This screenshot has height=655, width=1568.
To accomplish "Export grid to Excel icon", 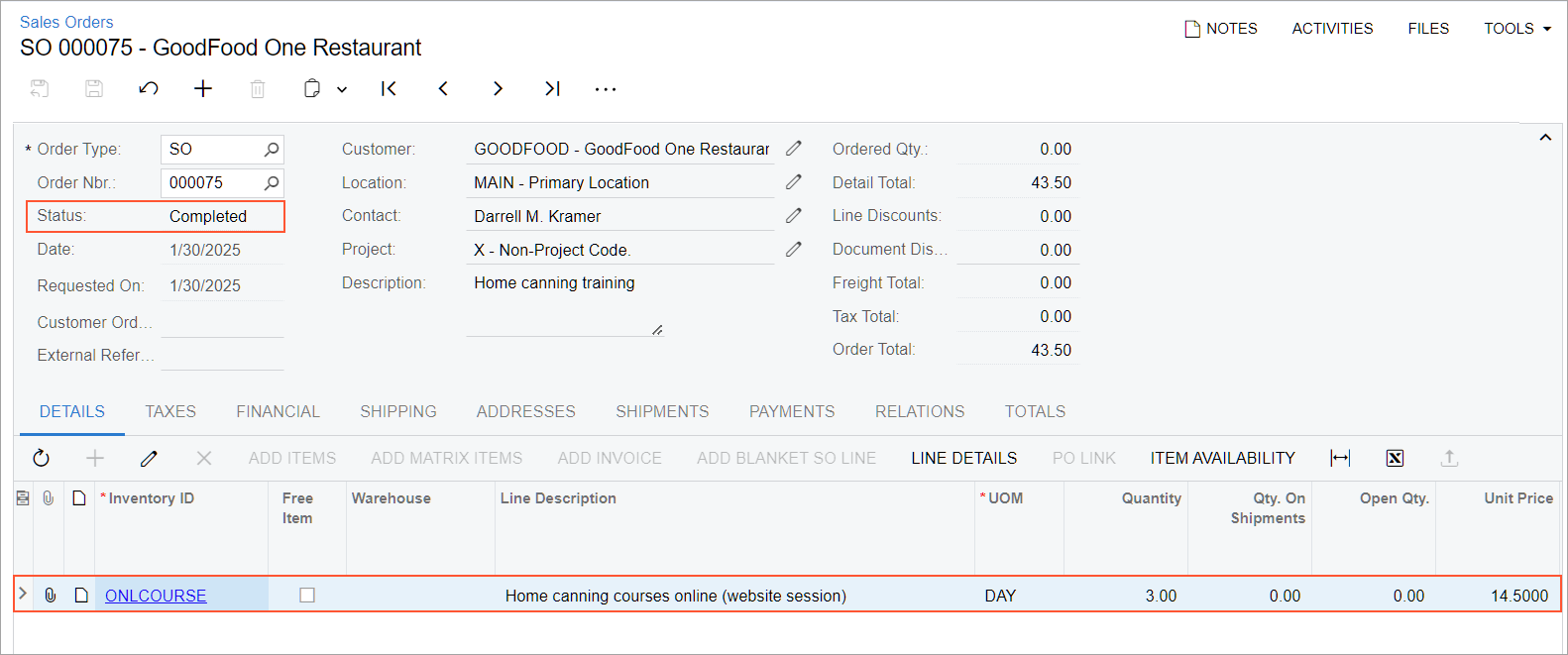I will pos(1395,458).
